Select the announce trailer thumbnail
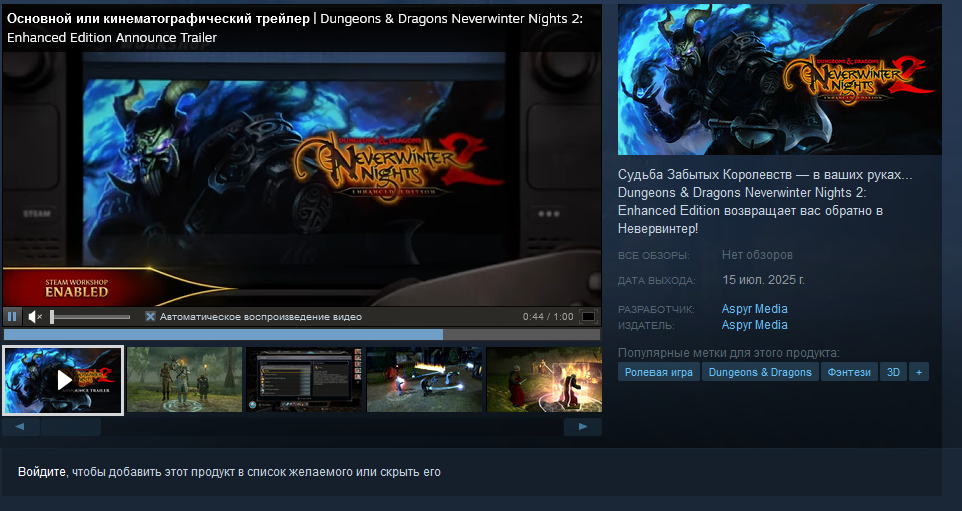 (x=63, y=380)
